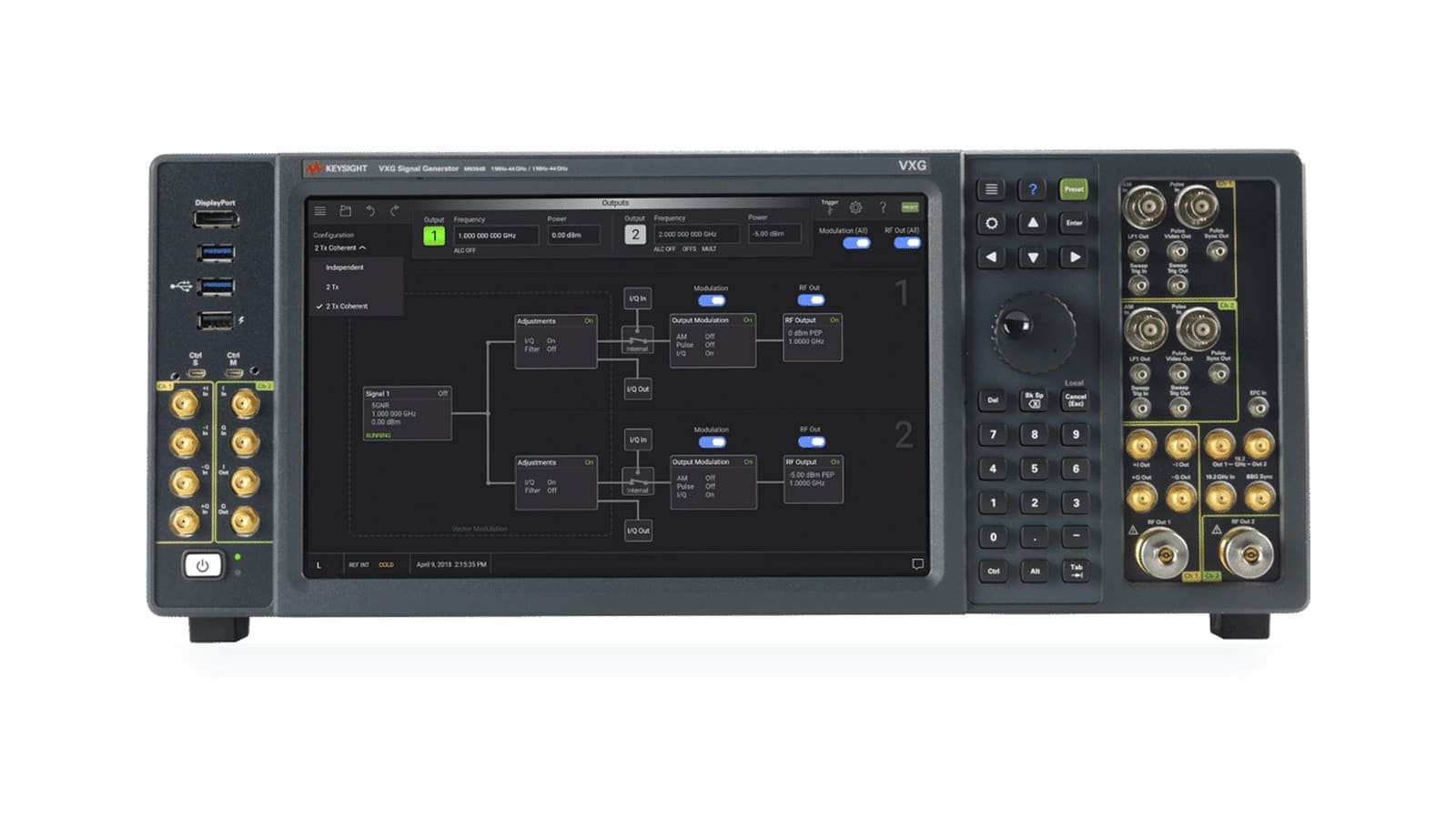This screenshot has height=819, width=1456.
Task: Click the green hardware Preset key
Action: click(x=1074, y=189)
